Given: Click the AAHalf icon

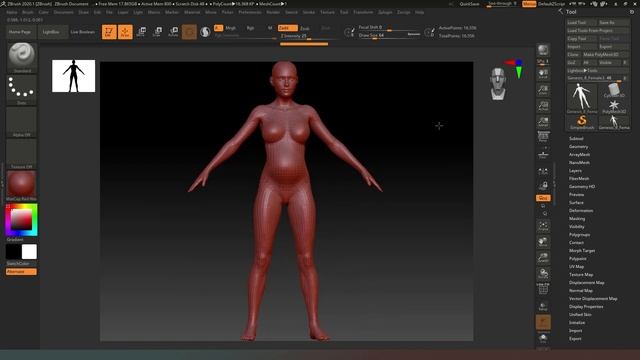Looking at the screenshot, I should point(543,122).
